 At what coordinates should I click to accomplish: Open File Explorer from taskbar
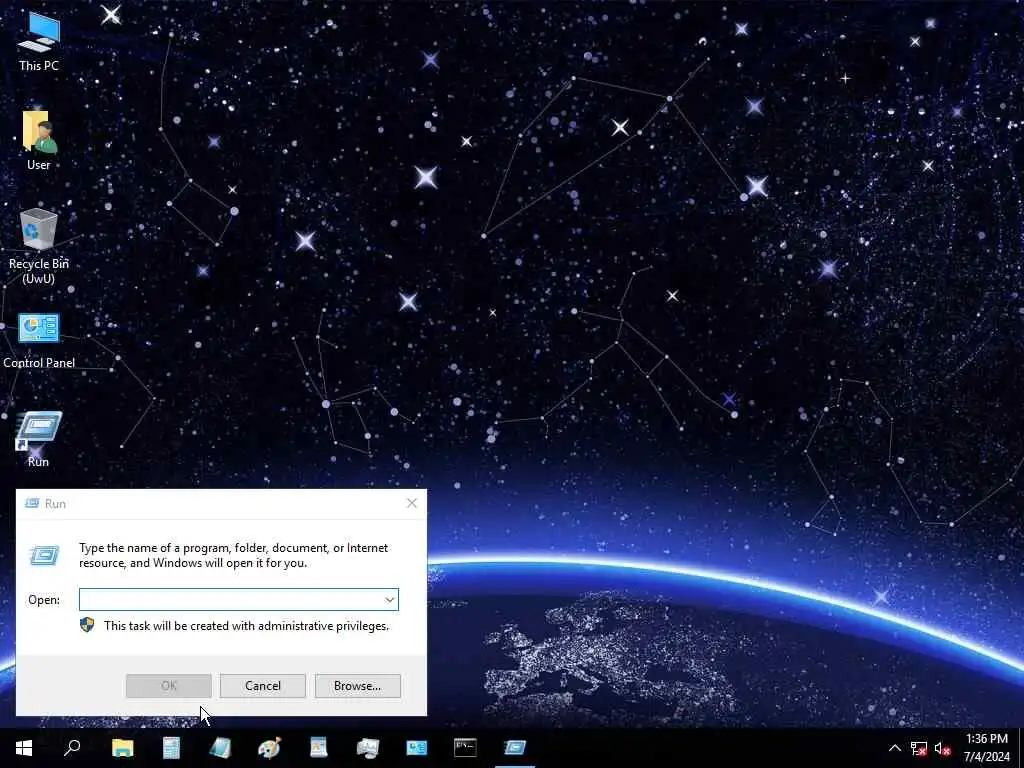click(122, 748)
